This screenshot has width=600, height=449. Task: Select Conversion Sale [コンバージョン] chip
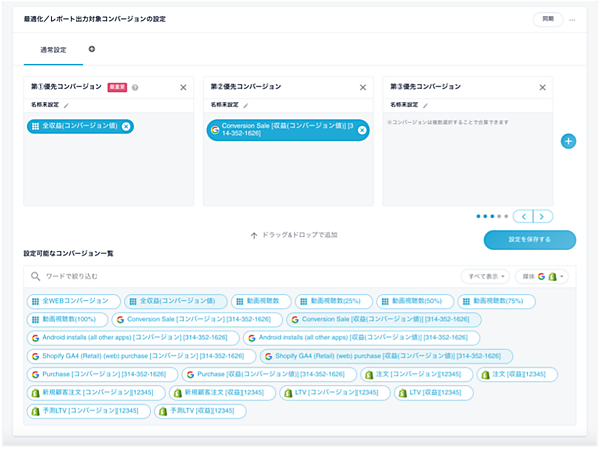point(197,320)
